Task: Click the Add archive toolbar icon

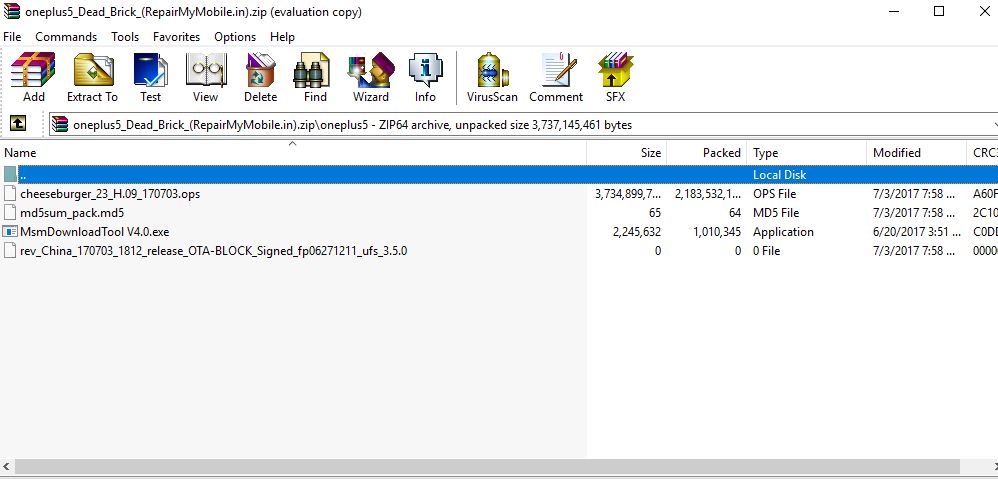Action: tap(34, 78)
